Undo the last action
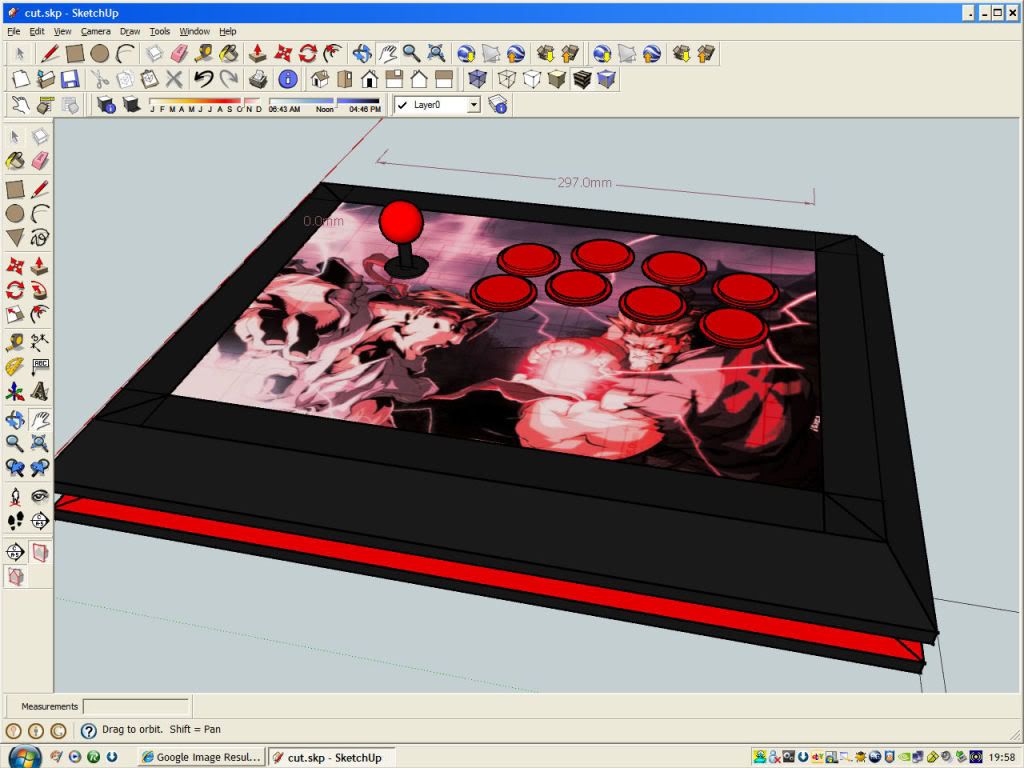Viewport: 1024px width, 768px height. click(x=203, y=79)
